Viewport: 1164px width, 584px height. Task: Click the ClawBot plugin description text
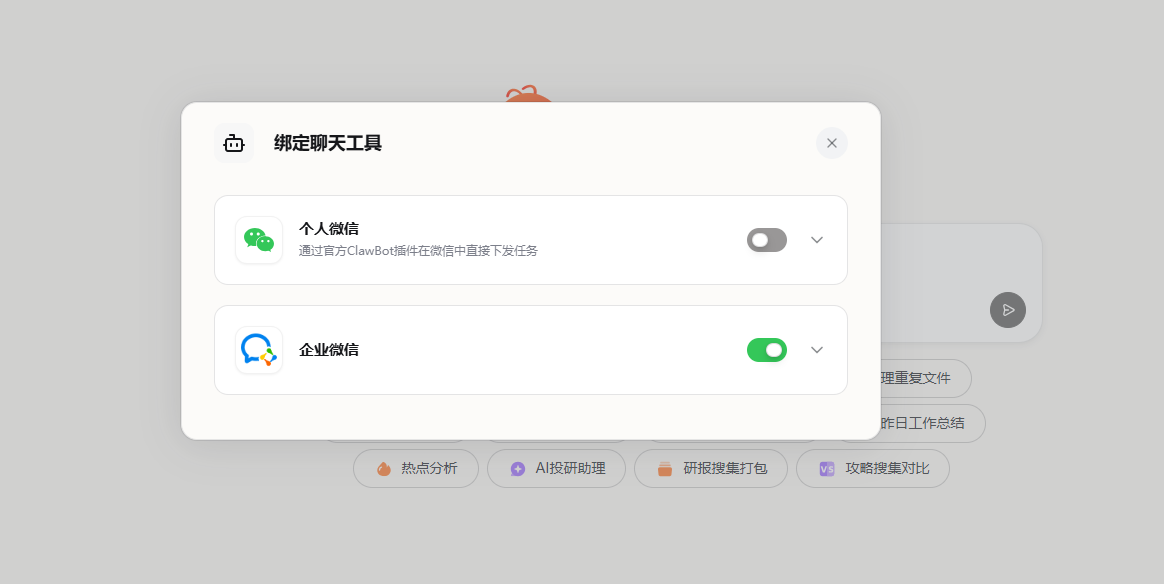418,251
